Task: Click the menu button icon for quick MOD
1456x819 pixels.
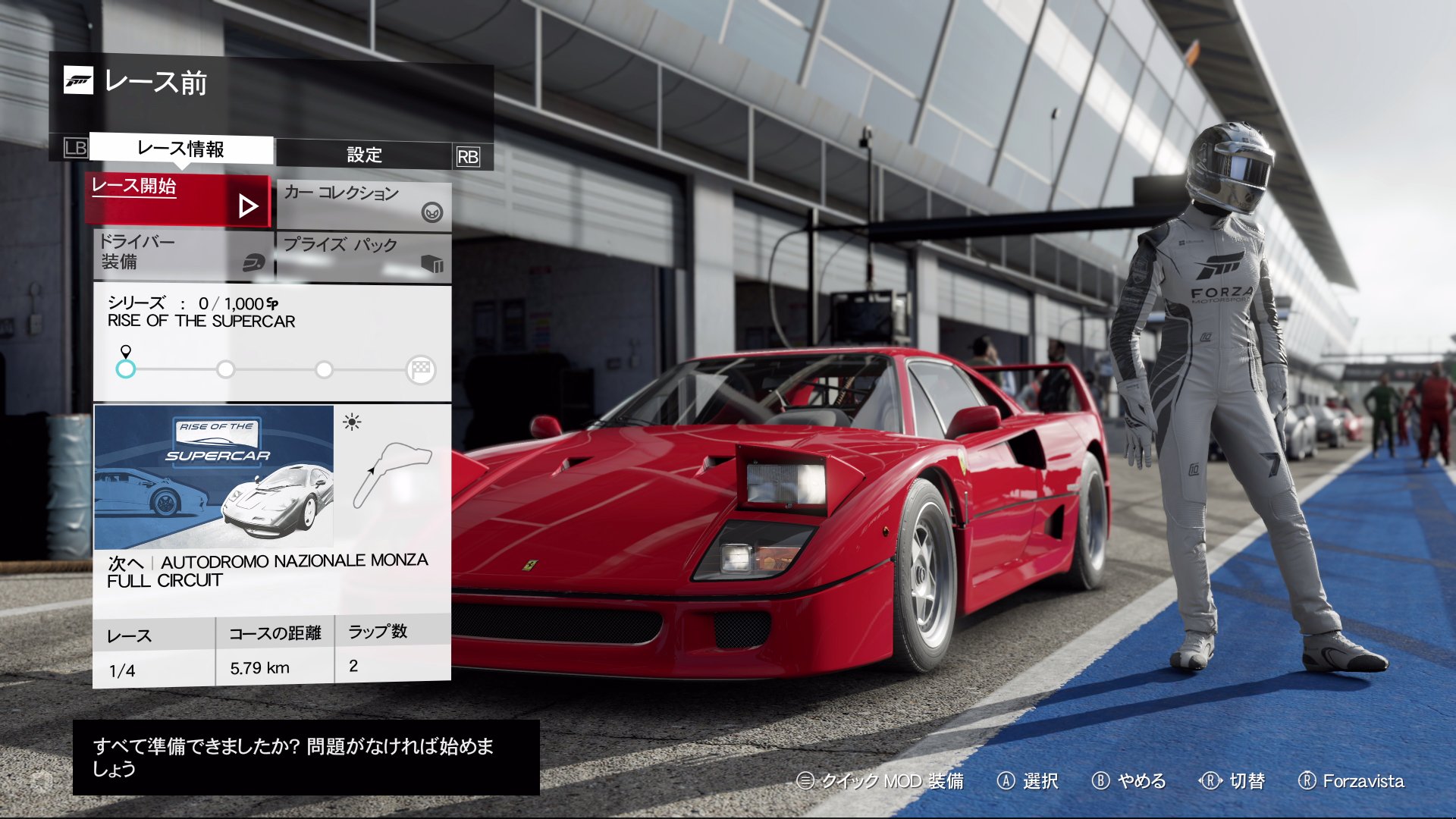Action: (805, 781)
